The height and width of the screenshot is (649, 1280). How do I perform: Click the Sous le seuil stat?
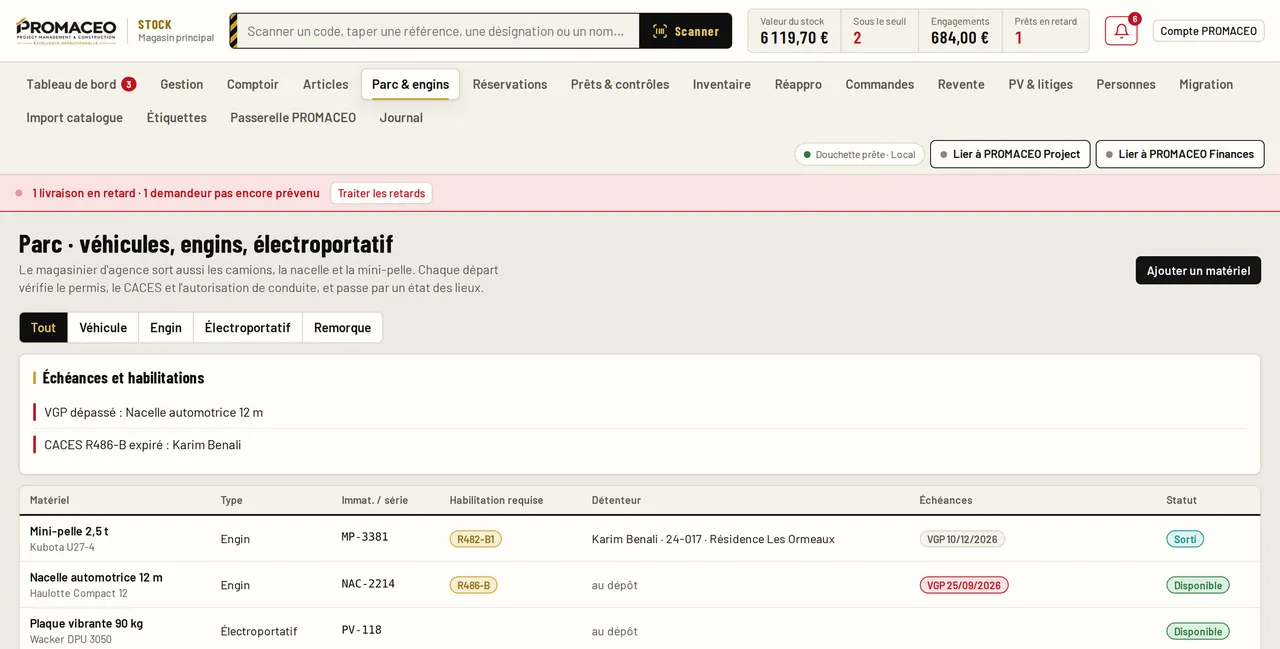879,31
